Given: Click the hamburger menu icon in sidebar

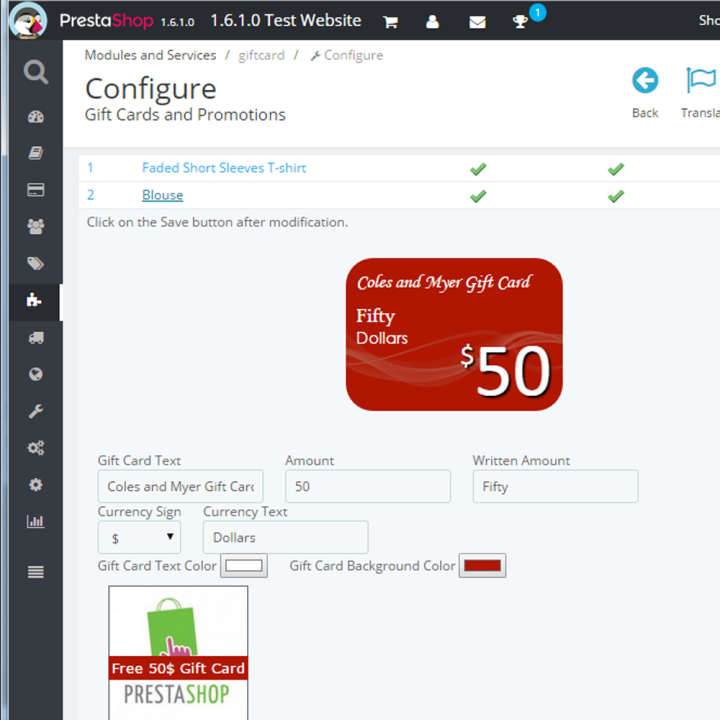Looking at the screenshot, I should [x=36, y=572].
